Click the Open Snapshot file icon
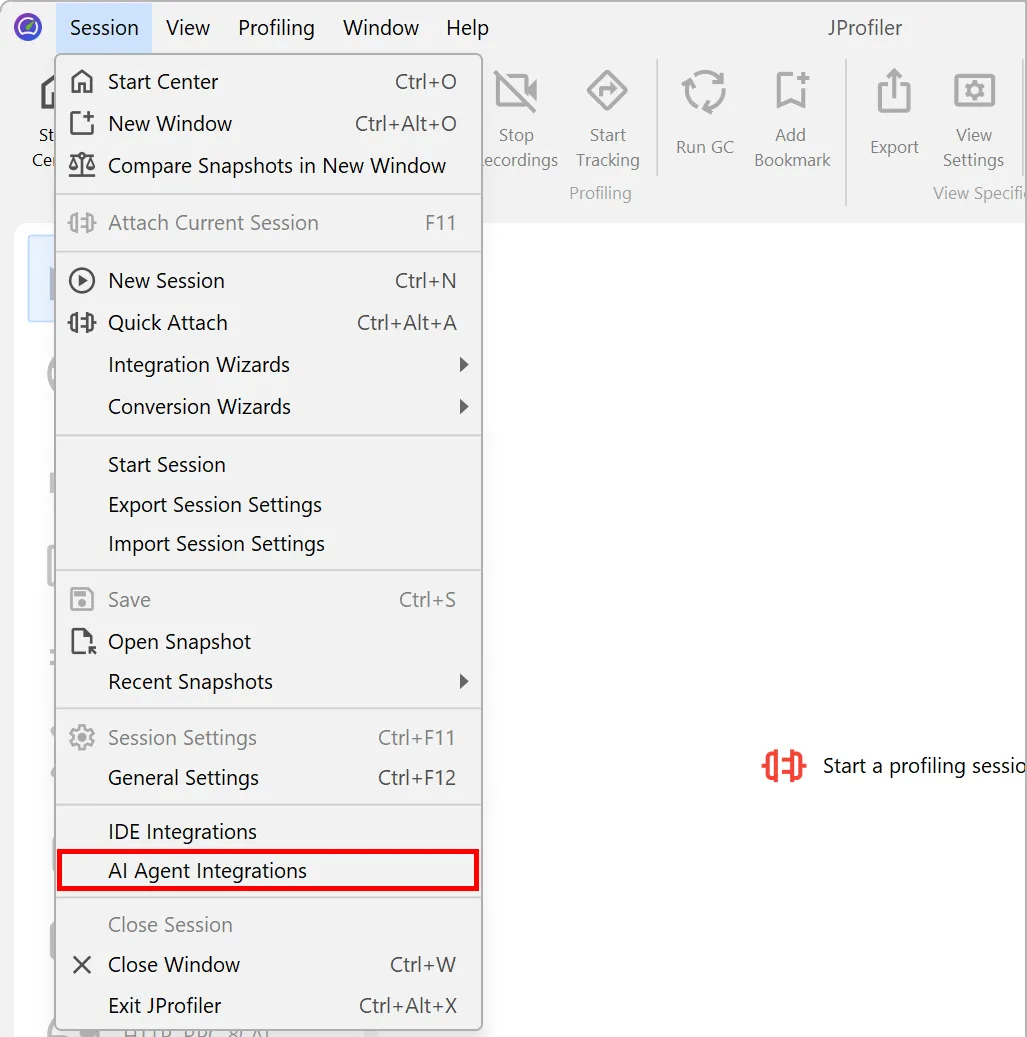 coord(83,642)
